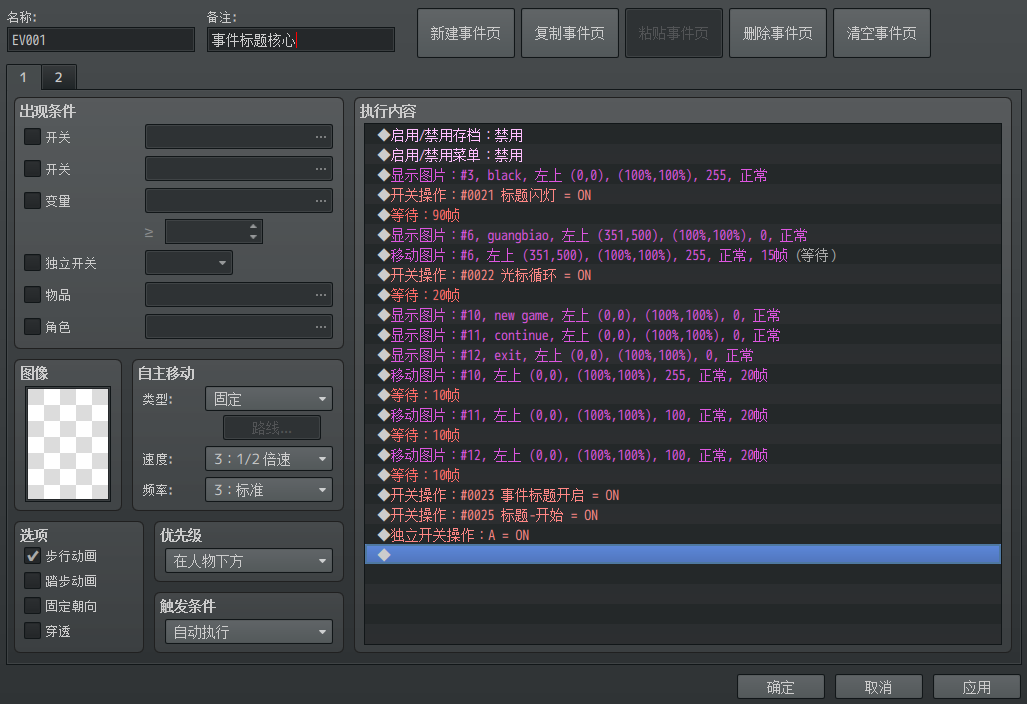Open selector for 变量 condition field

click(x=238, y=200)
